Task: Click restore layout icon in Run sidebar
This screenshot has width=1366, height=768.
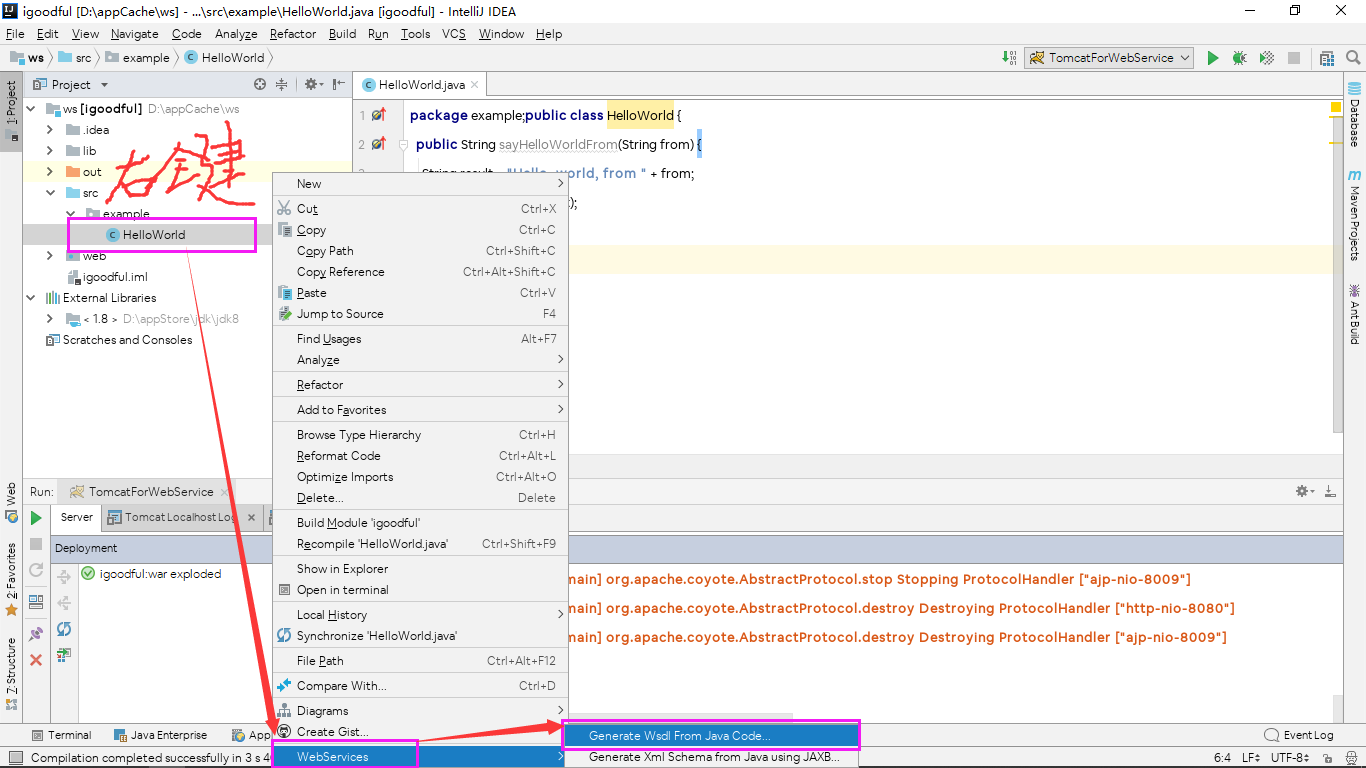Action: (x=36, y=602)
